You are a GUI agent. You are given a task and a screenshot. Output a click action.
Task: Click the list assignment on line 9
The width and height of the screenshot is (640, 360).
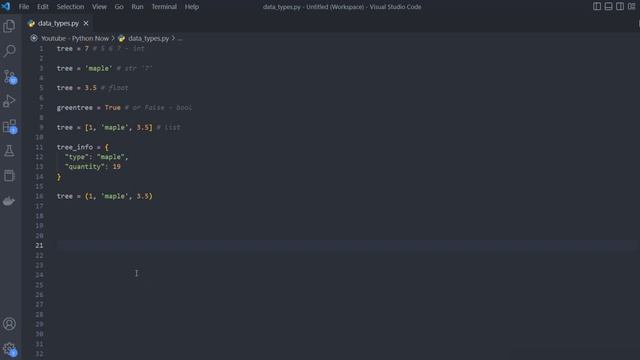[x=118, y=127]
